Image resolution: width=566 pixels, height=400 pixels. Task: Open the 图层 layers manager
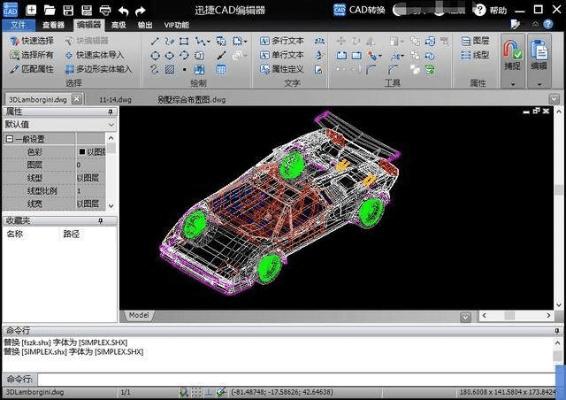(475, 41)
